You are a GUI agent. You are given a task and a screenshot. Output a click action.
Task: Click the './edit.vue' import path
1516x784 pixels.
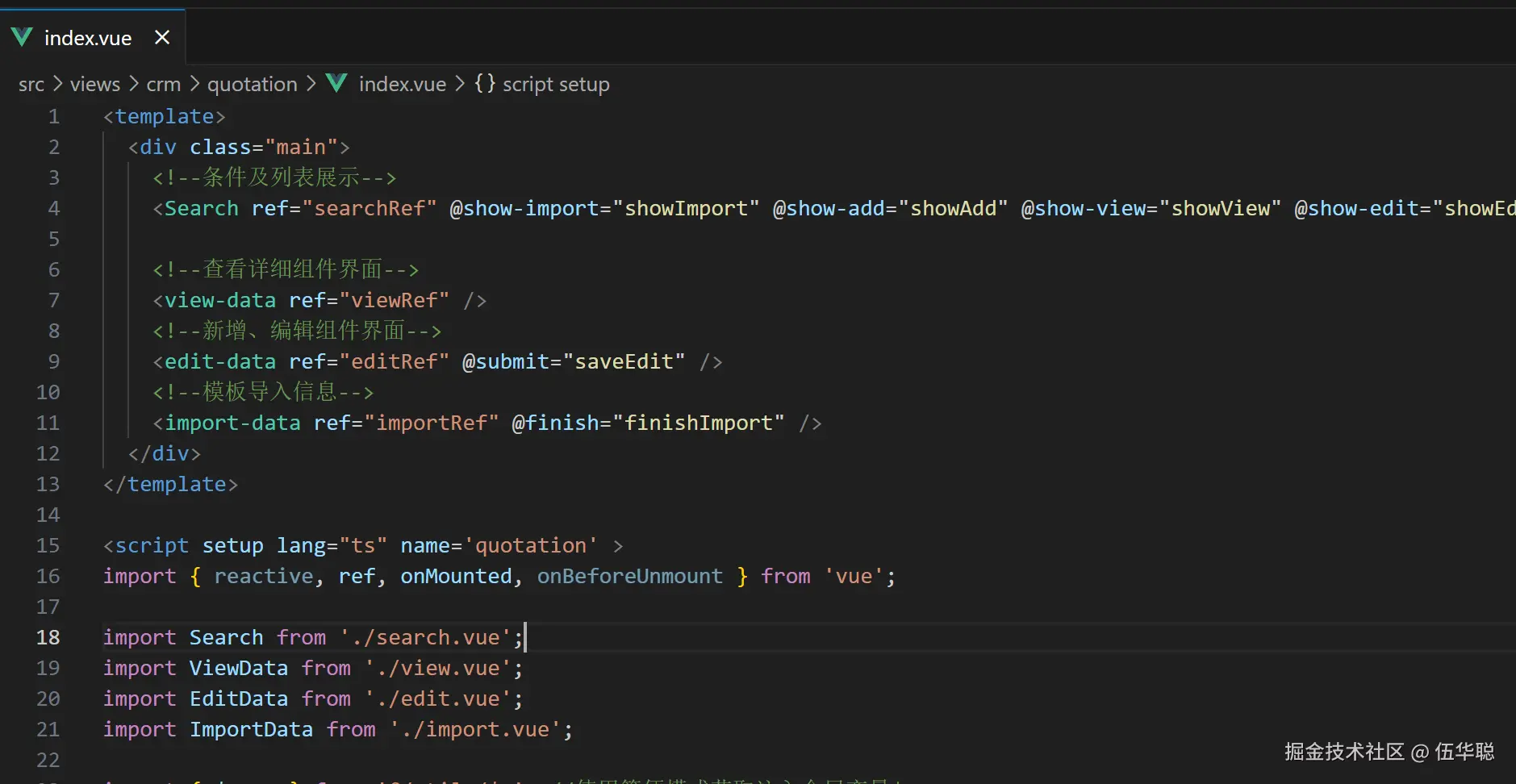tap(438, 699)
